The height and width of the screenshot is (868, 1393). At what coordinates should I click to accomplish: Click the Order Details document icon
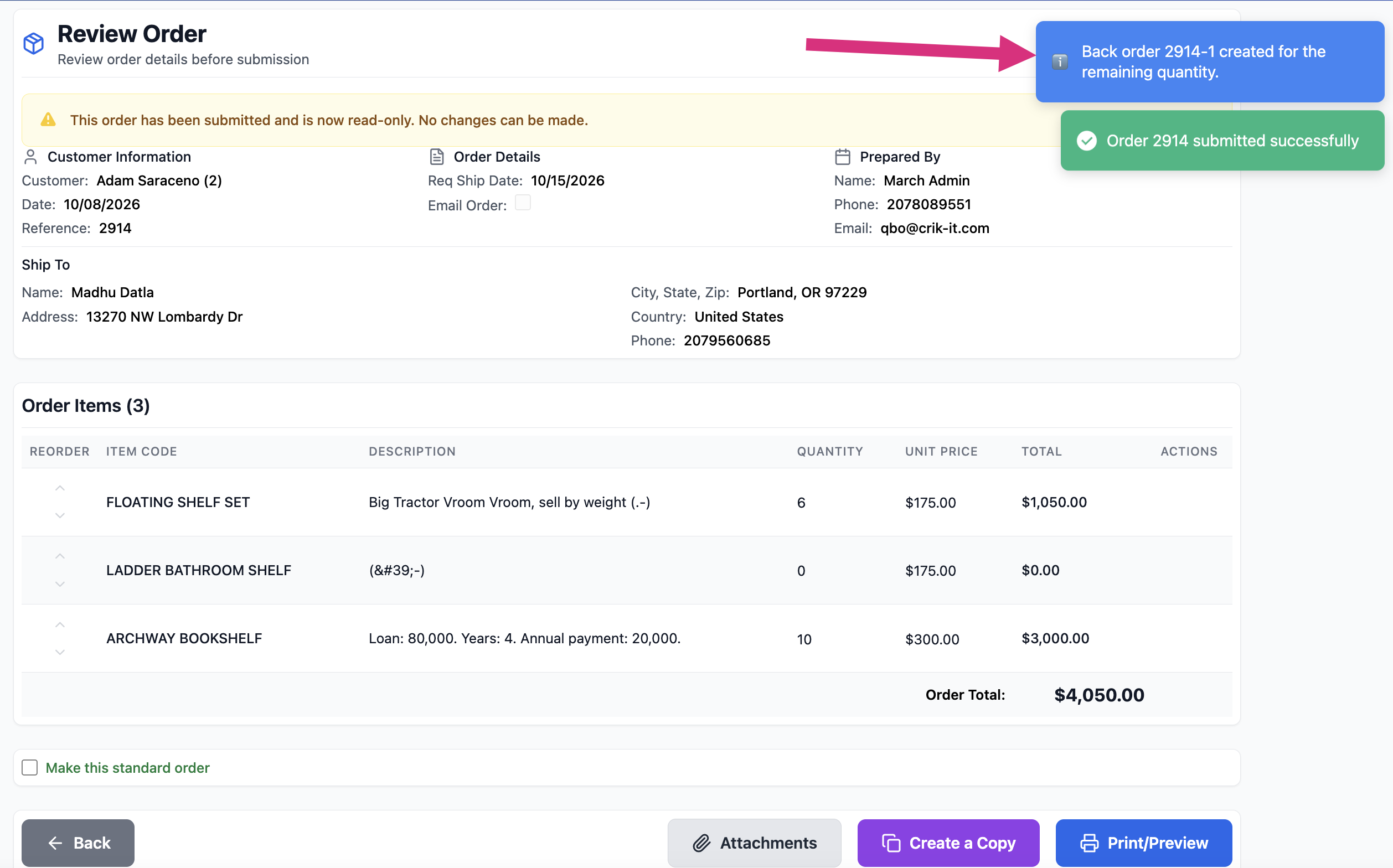tap(437, 157)
